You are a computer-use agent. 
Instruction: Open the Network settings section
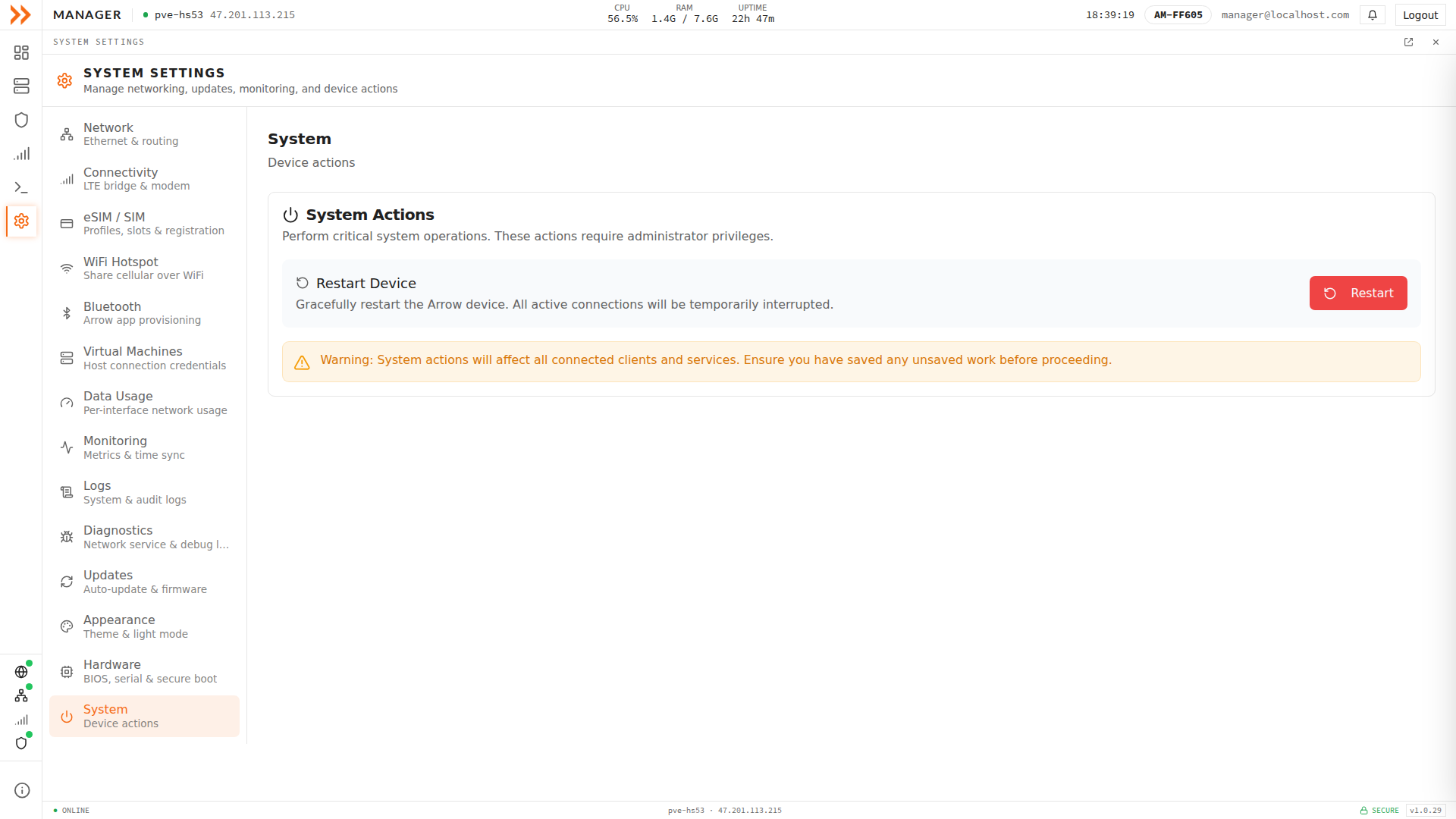click(144, 134)
